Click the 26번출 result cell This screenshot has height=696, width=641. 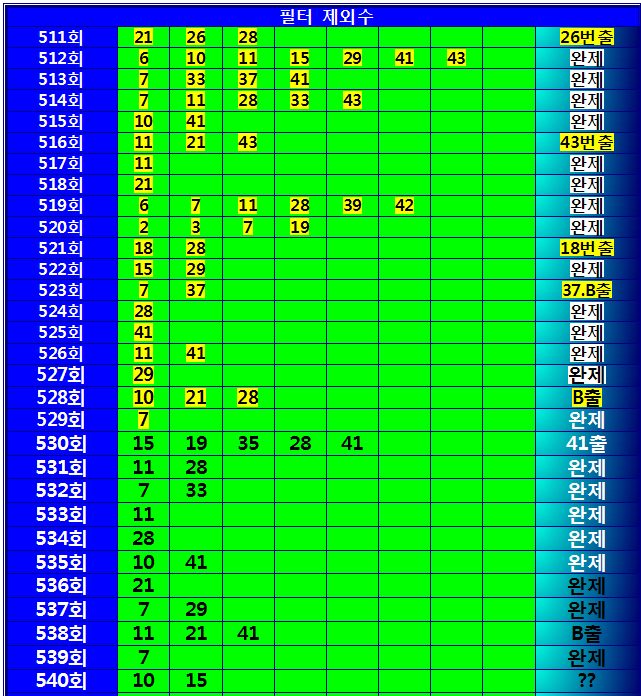coord(587,37)
